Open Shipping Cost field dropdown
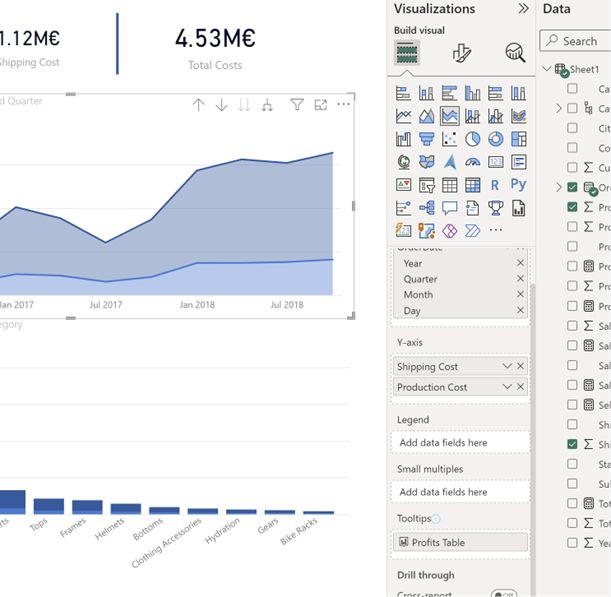 [x=507, y=366]
